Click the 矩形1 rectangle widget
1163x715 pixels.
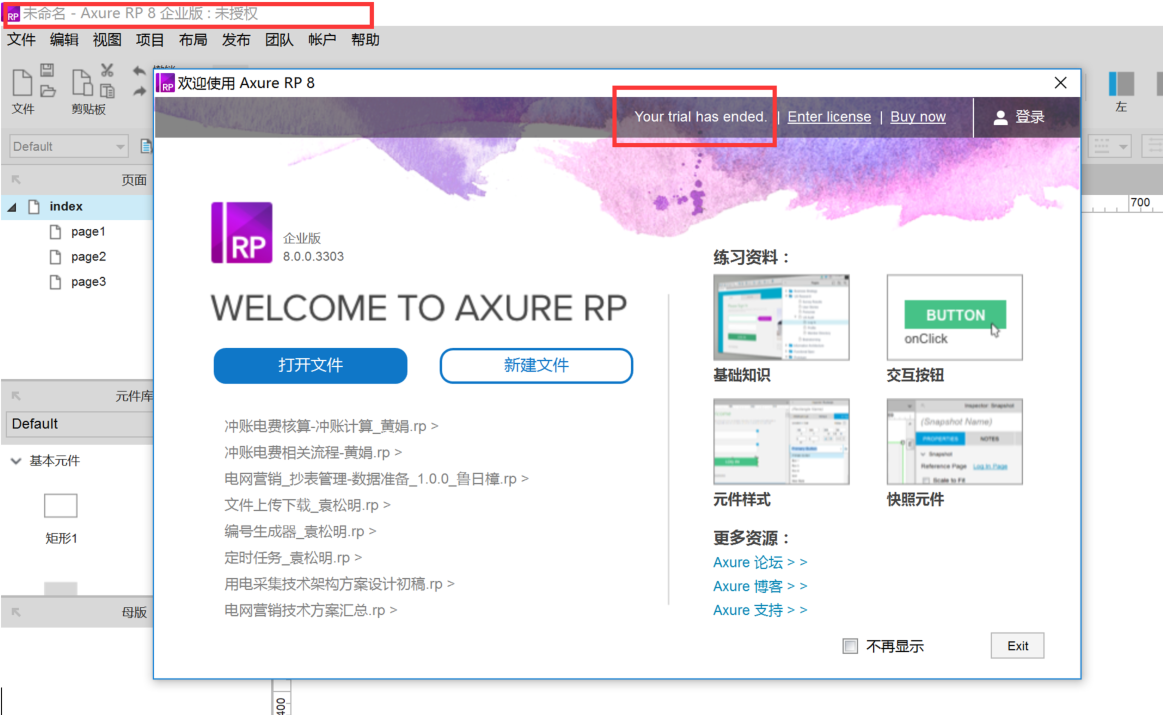click(61, 506)
